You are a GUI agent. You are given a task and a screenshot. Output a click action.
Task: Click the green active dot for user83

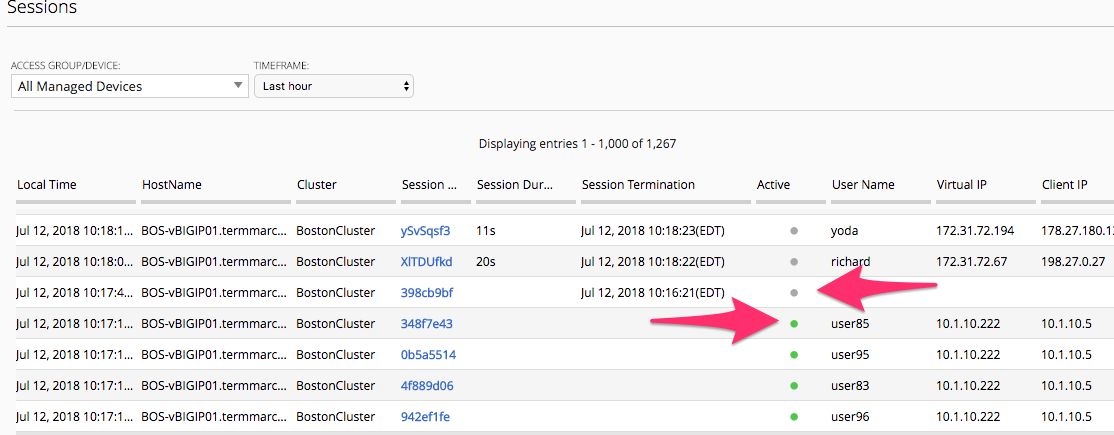point(794,386)
